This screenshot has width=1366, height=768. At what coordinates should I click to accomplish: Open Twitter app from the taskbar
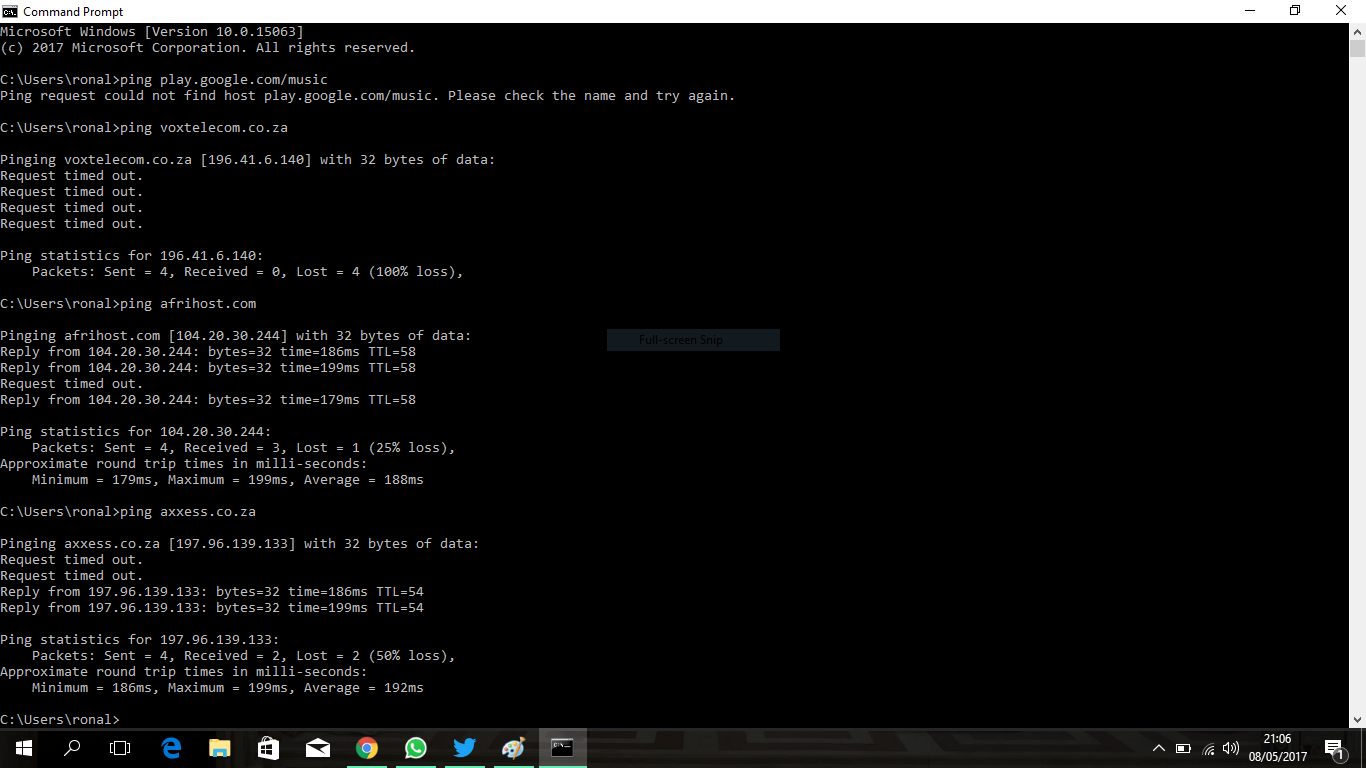[x=465, y=748]
